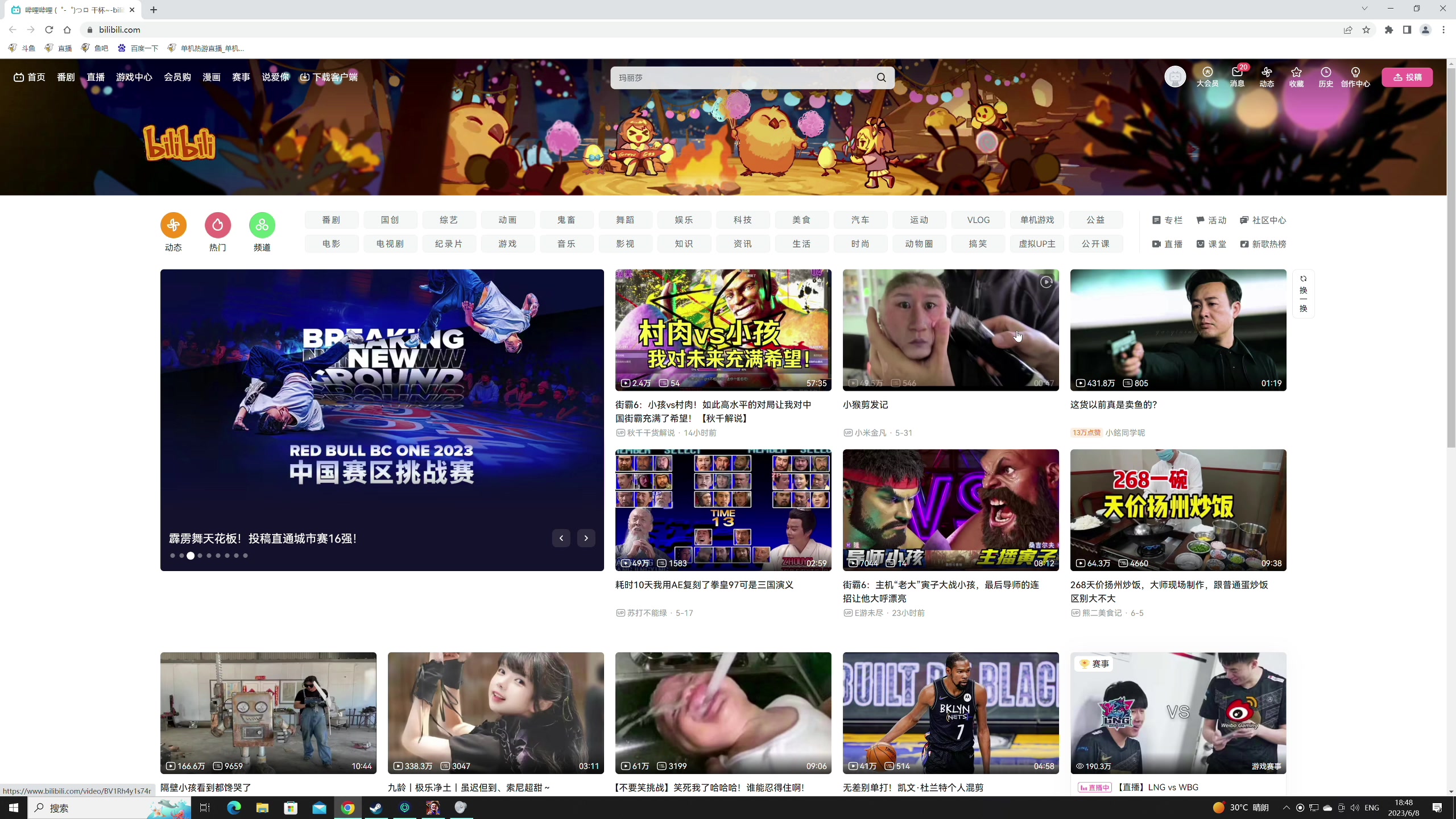Open LNG vs WBG live stream thumbnail
Image resolution: width=1456 pixels, height=819 pixels.
click(x=1178, y=713)
